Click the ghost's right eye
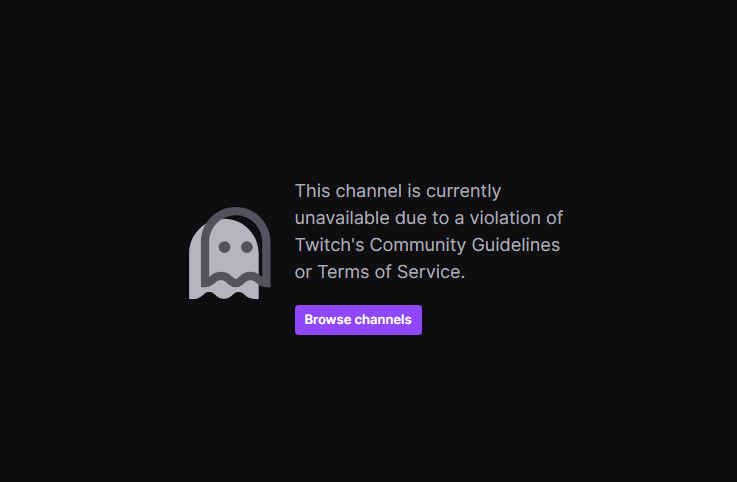The height and width of the screenshot is (482, 737). pyautogui.click(x=247, y=247)
